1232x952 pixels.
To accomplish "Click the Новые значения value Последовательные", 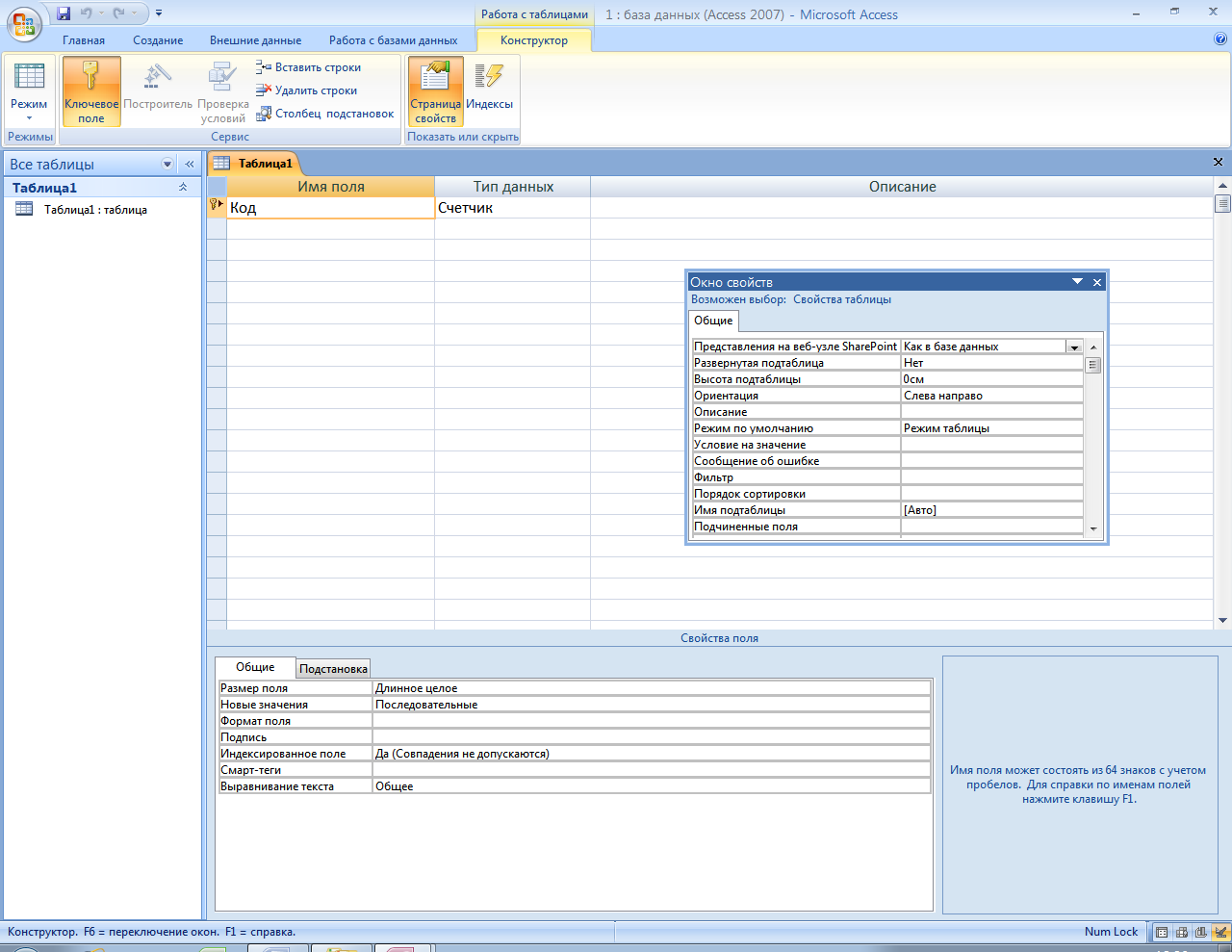I will tap(652, 705).
